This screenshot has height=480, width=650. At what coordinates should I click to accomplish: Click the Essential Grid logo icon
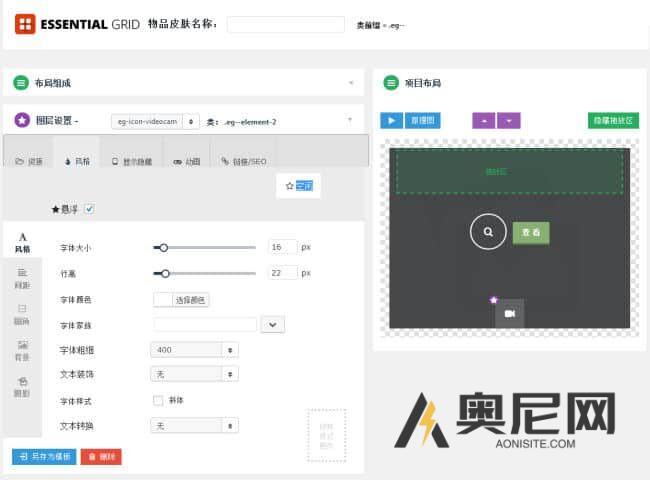pos(25,24)
